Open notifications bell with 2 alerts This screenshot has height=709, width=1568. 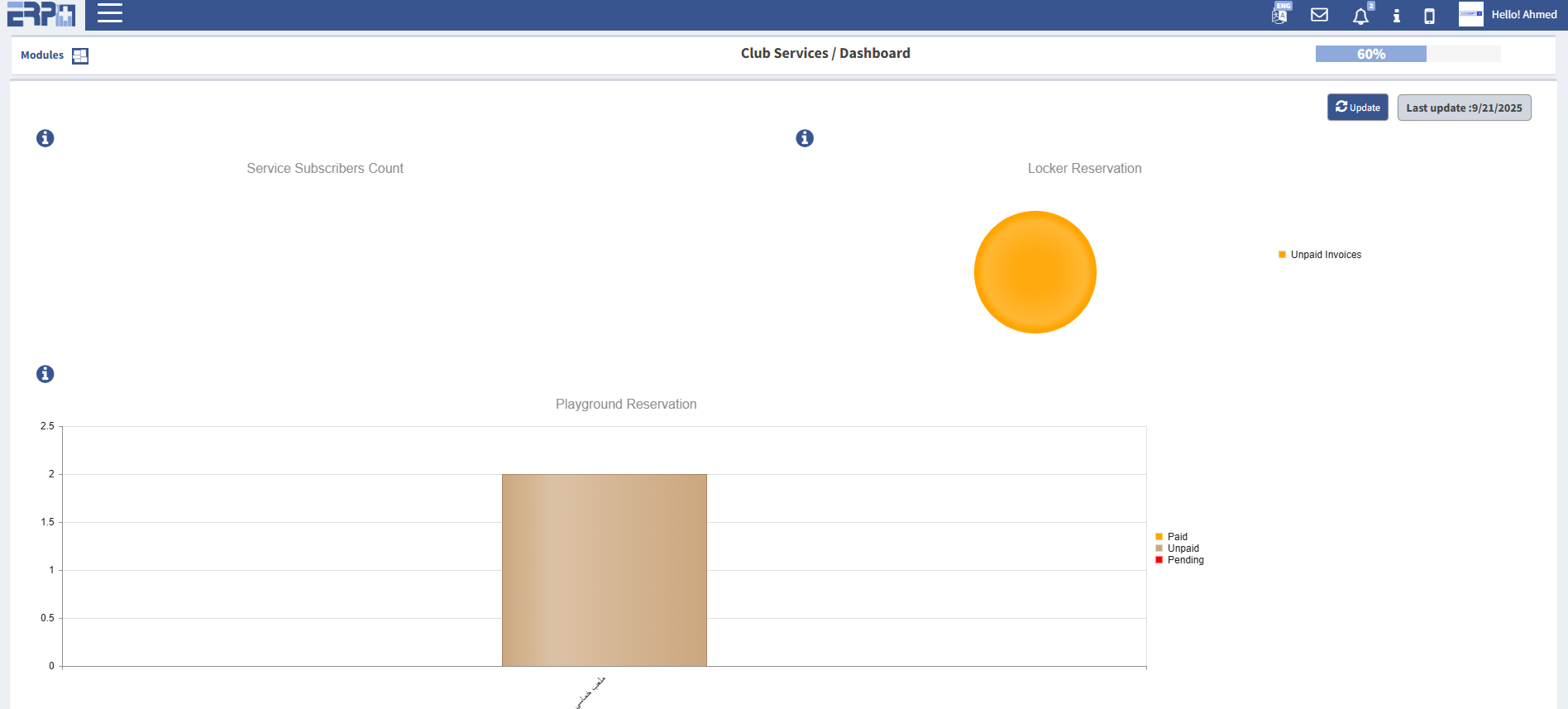(1360, 16)
